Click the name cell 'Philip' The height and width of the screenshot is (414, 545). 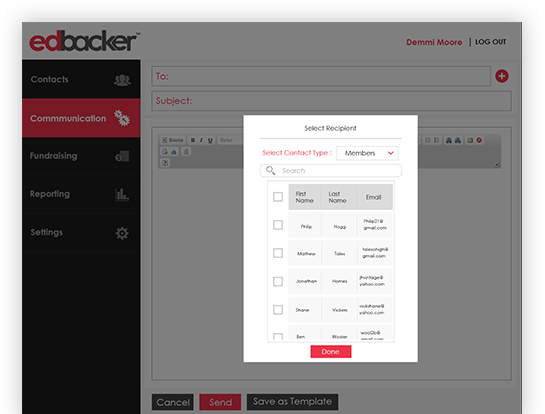(x=306, y=226)
